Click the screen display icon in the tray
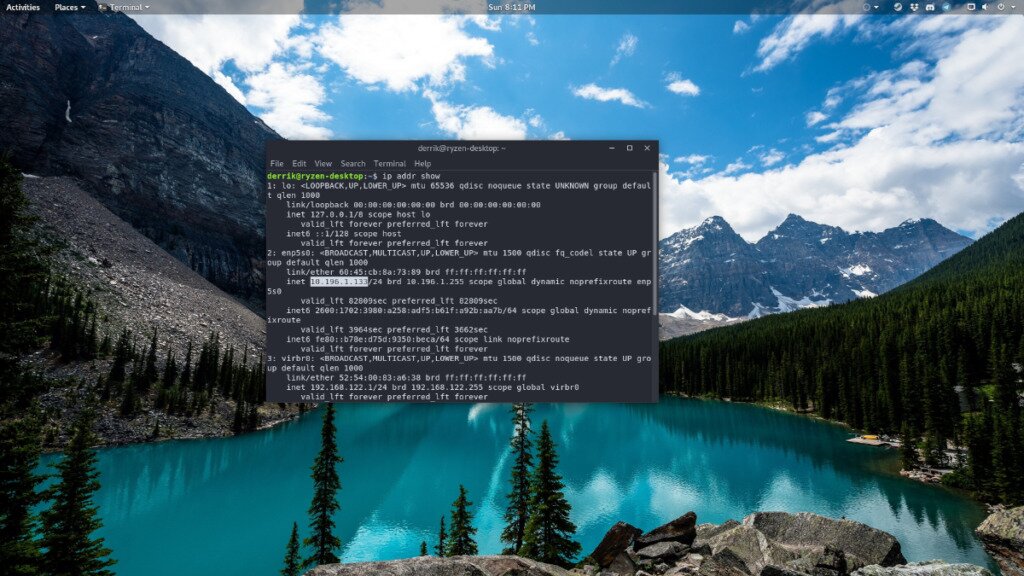1024x576 pixels. coord(971,7)
